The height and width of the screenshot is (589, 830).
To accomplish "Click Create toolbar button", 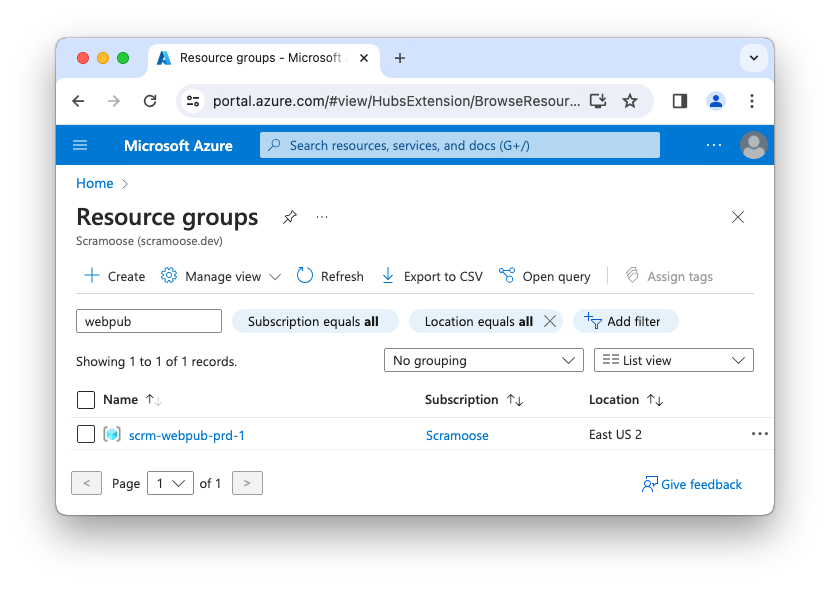I will [x=114, y=276].
